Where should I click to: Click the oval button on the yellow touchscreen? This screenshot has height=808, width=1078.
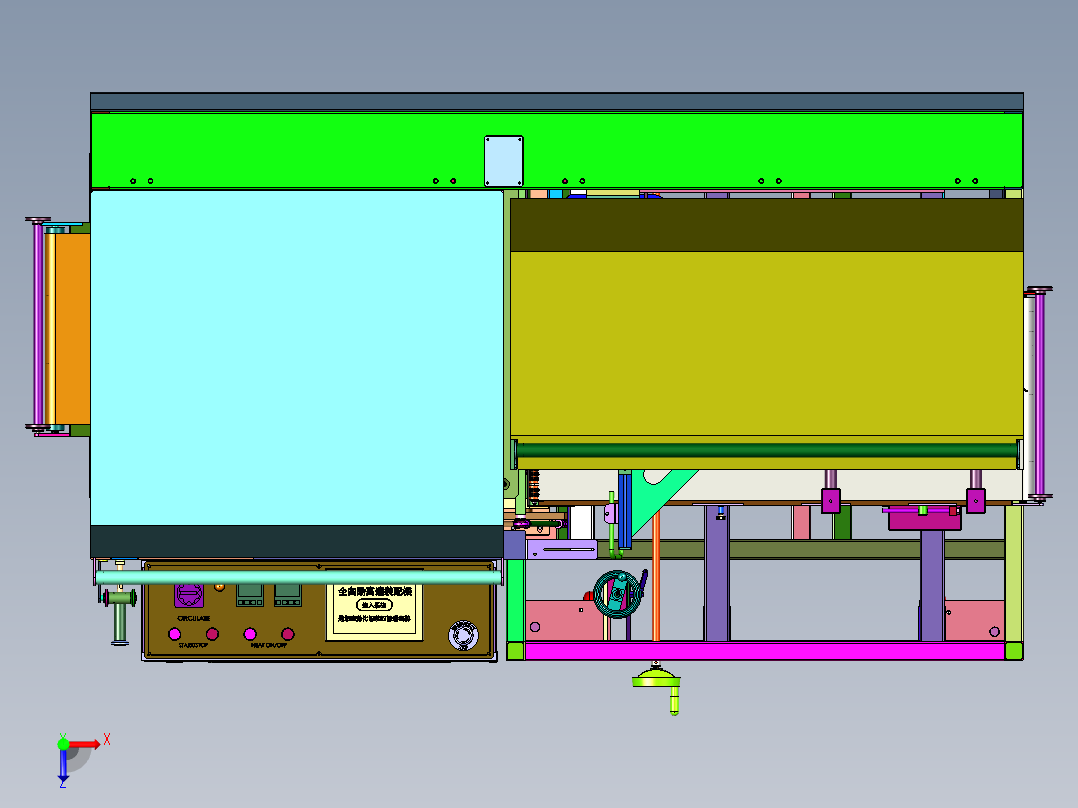375,605
